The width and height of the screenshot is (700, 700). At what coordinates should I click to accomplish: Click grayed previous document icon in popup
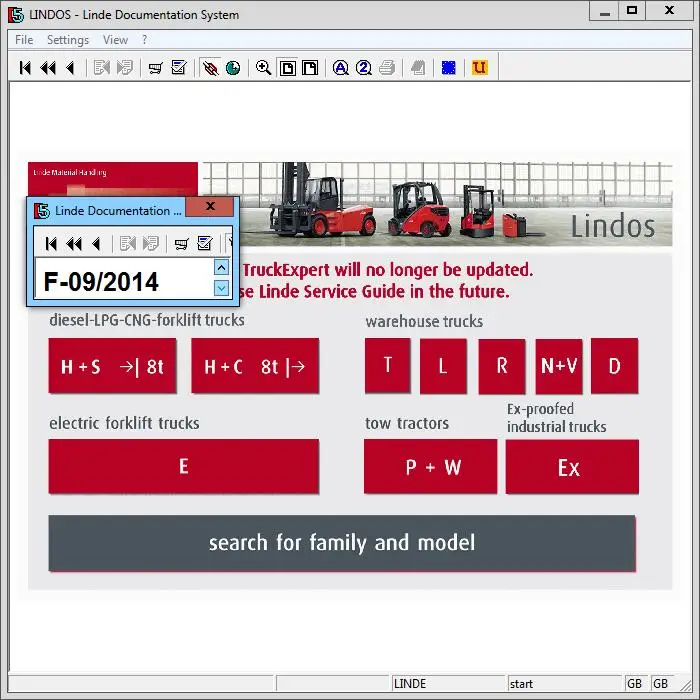[128, 244]
